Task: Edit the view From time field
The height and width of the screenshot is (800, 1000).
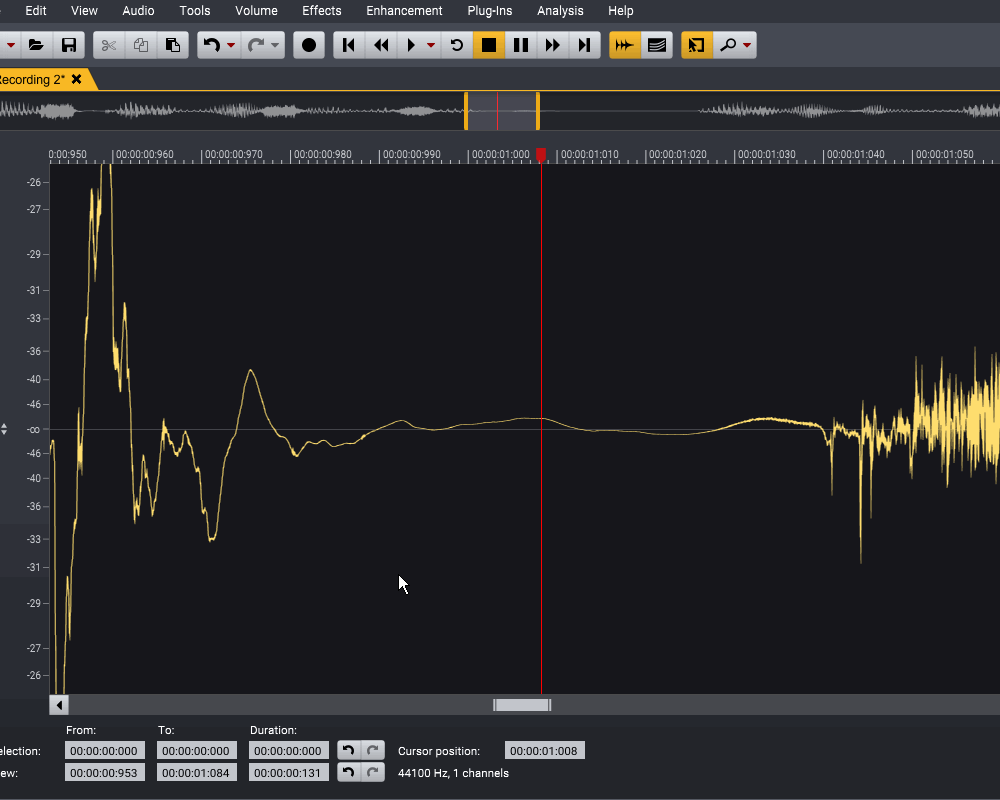Action: [105, 773]
